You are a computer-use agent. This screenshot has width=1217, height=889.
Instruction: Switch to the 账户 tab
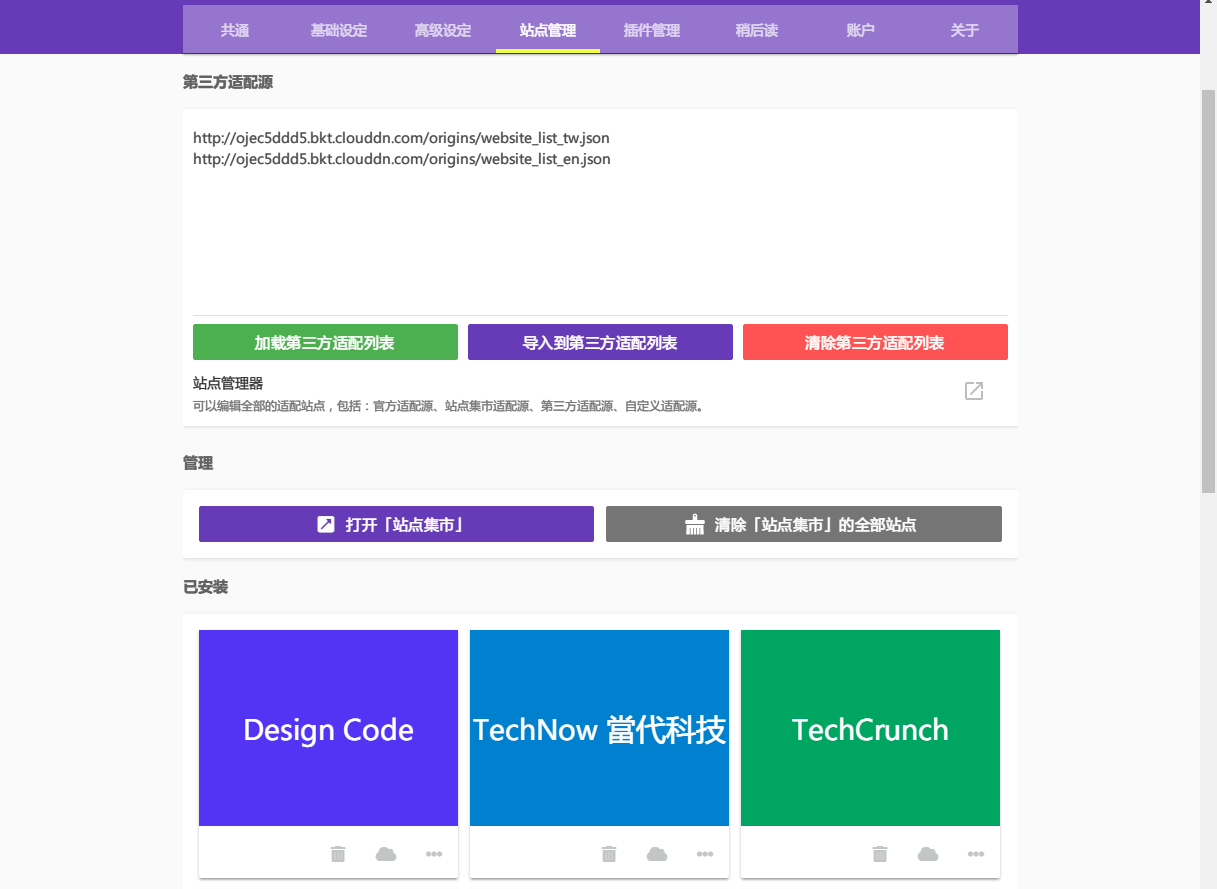coord(860,30)
